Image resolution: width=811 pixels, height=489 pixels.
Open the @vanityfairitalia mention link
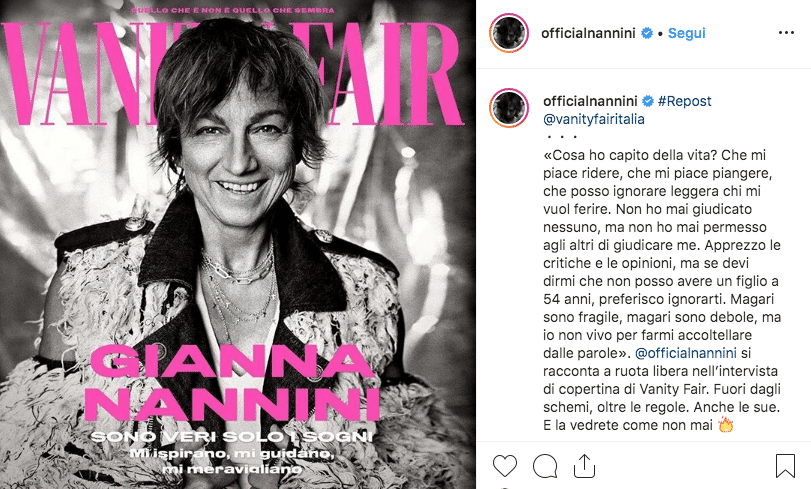click(x=594, y=119)
